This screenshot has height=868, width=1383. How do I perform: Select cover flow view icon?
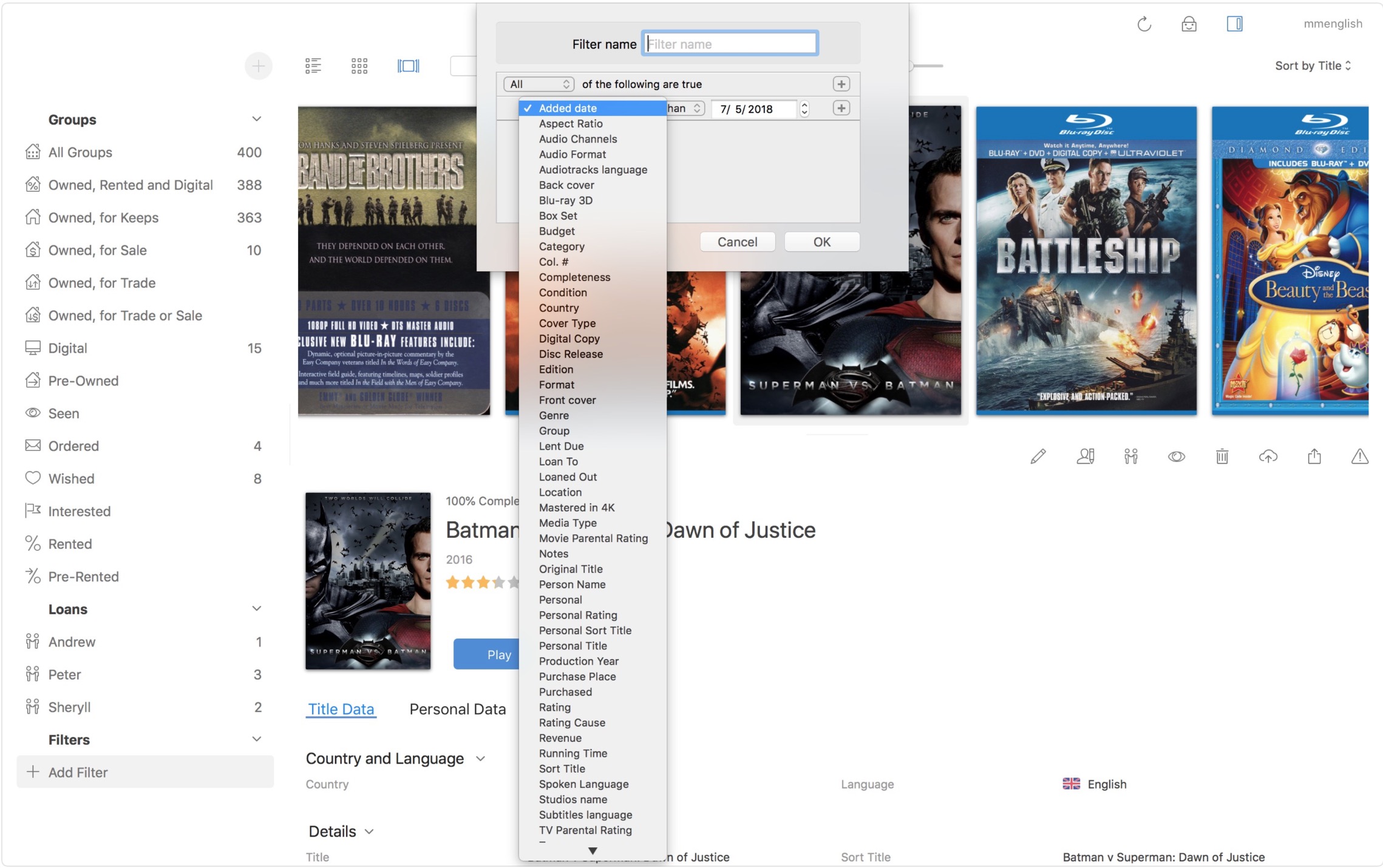point(408,66)
